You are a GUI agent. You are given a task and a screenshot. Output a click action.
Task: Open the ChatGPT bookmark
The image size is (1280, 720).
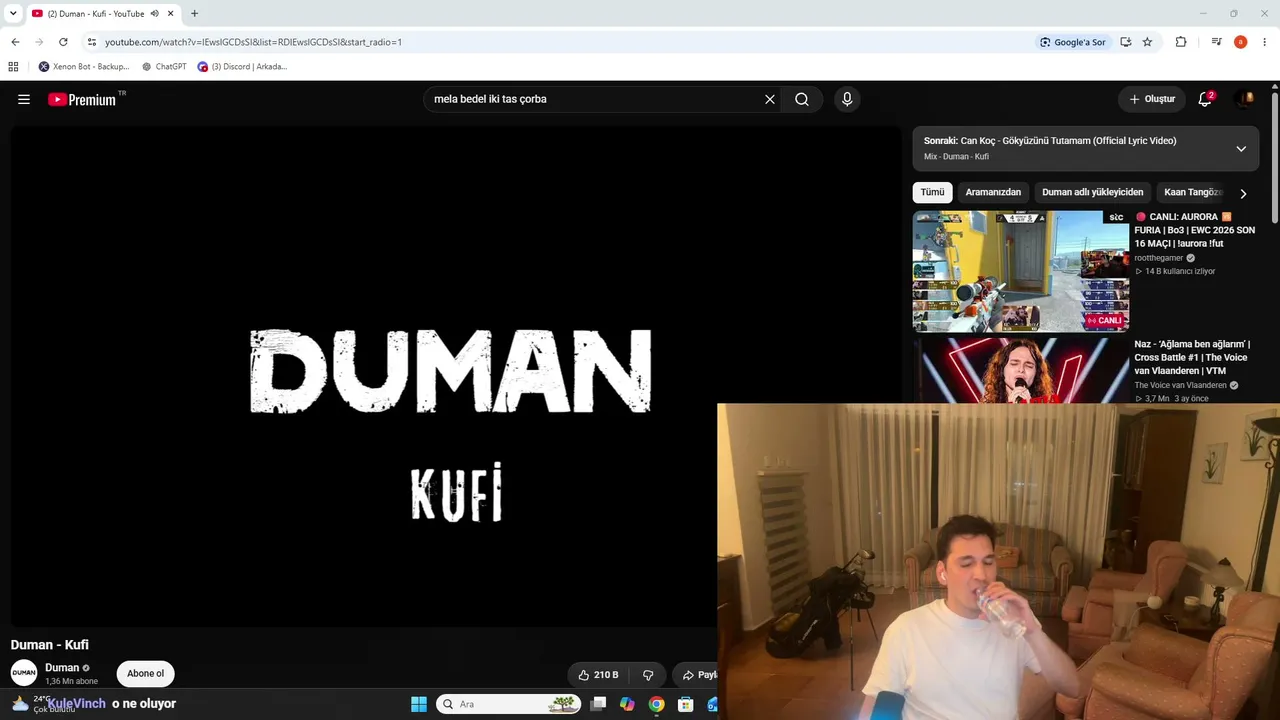(x=164, y=67)
